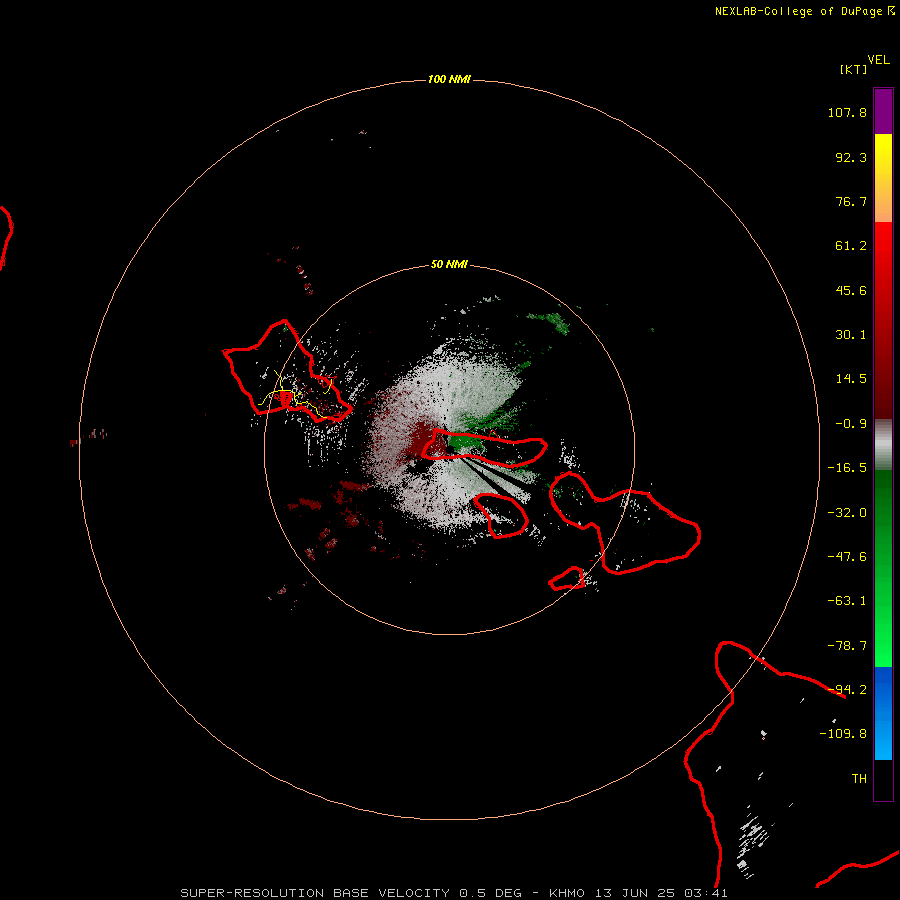Image resolution: width=900 pixels, height=900 pixels.
Task: Select the 45.6 legend value
Action: 851,290
